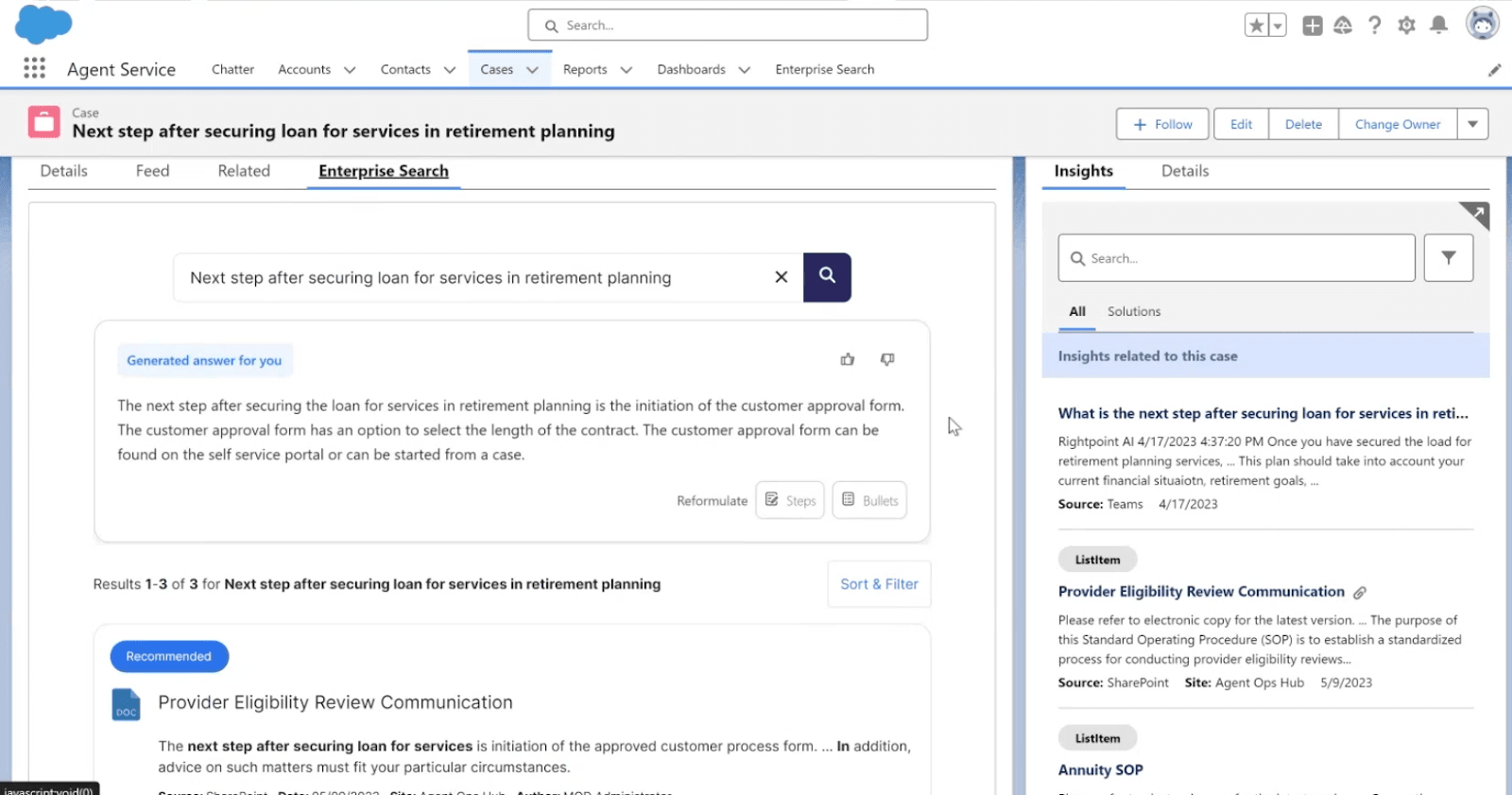Expand the Favorites list dropdown arrow
The image size is (1512, 795).
point(1278,26)
